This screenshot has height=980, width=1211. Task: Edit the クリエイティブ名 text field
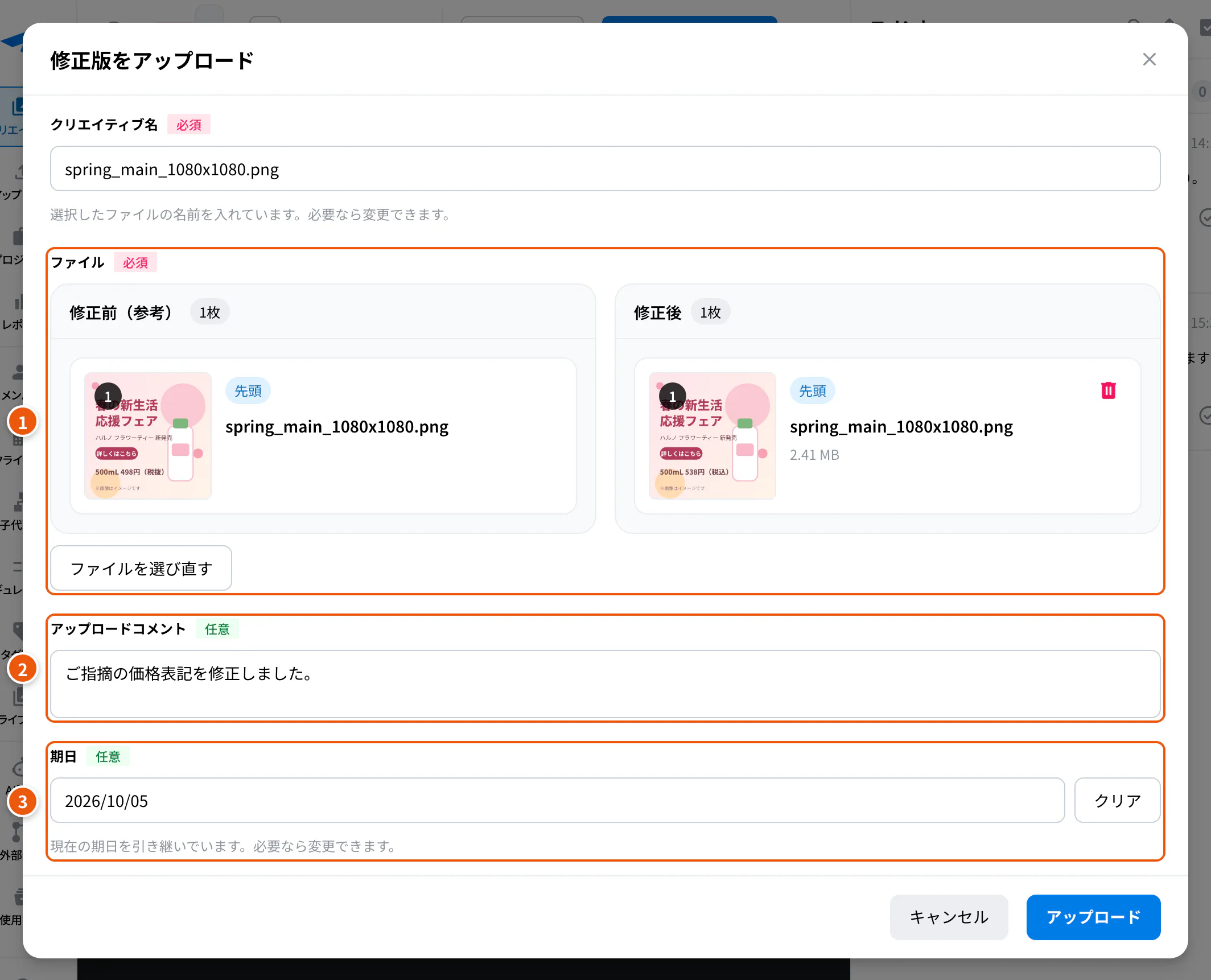point(605,169)
